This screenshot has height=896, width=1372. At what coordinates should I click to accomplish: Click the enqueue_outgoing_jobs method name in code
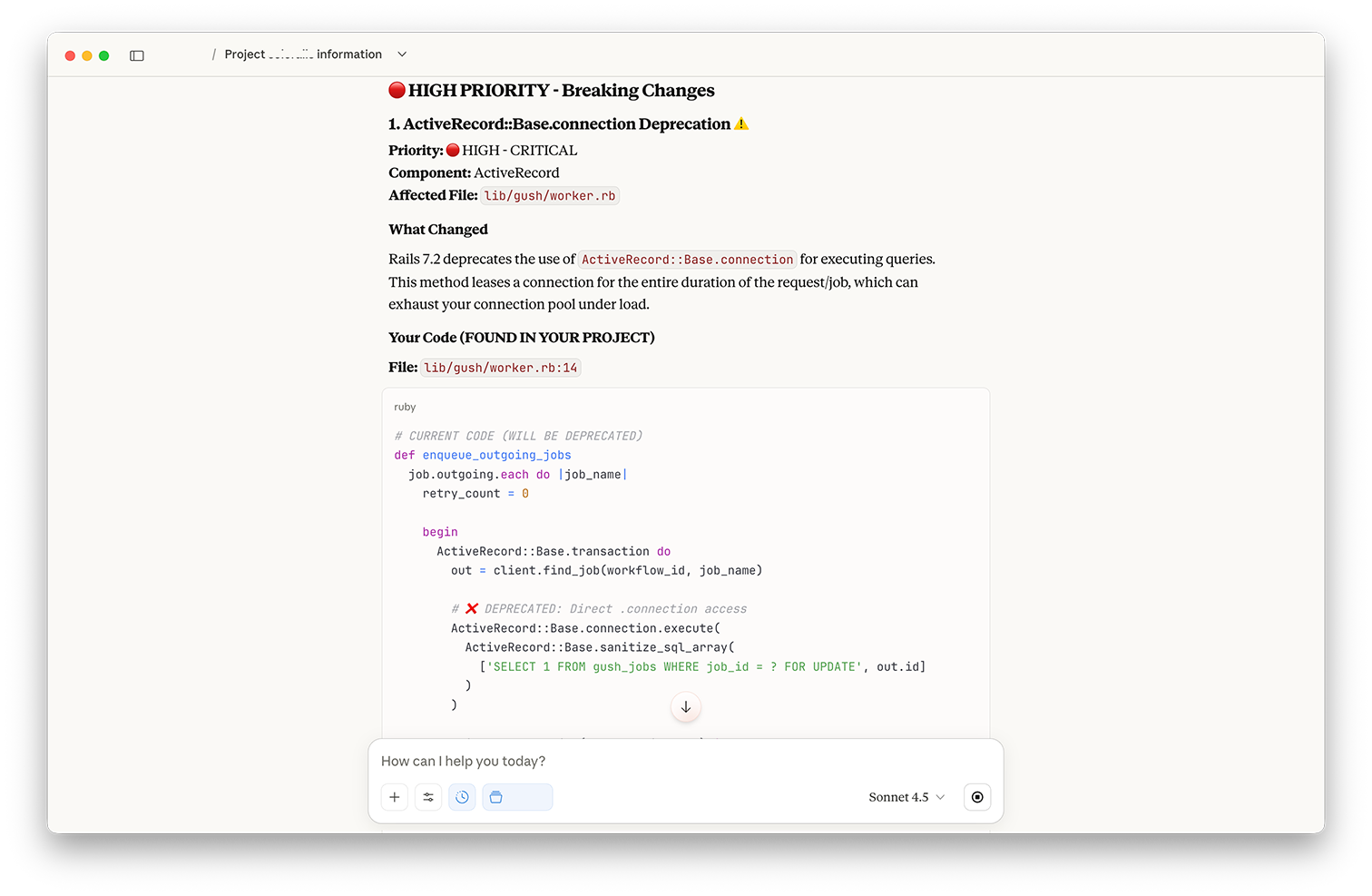(x=496, y=456)
